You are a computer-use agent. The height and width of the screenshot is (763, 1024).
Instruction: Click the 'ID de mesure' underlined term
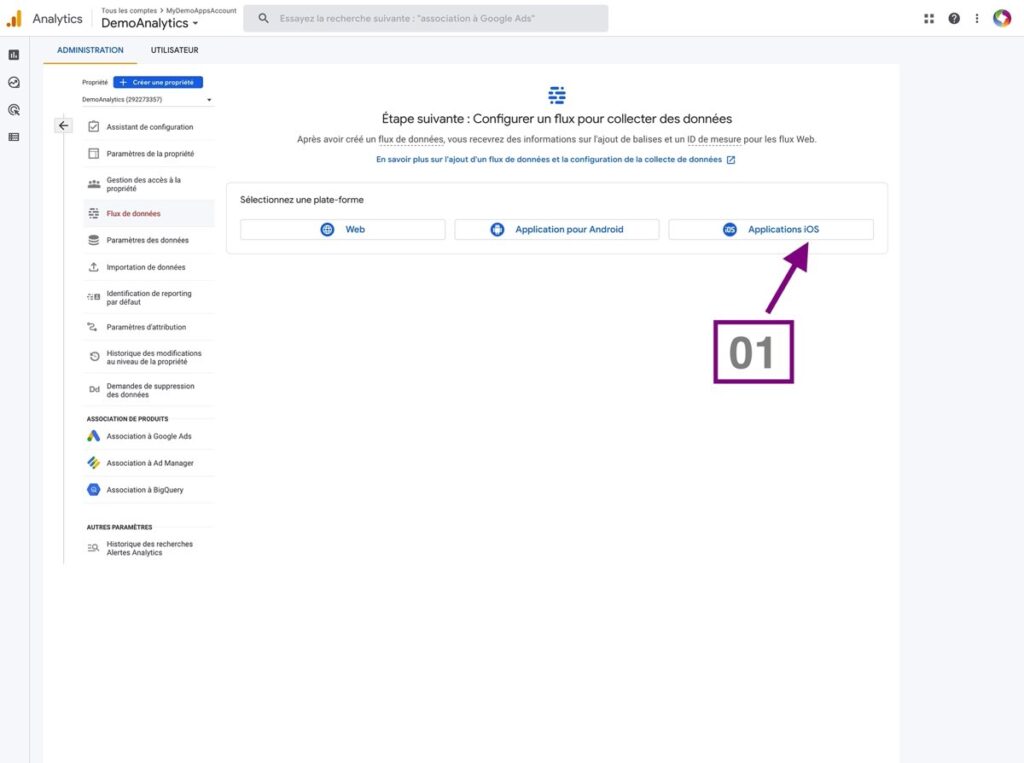tap(714, 139)
